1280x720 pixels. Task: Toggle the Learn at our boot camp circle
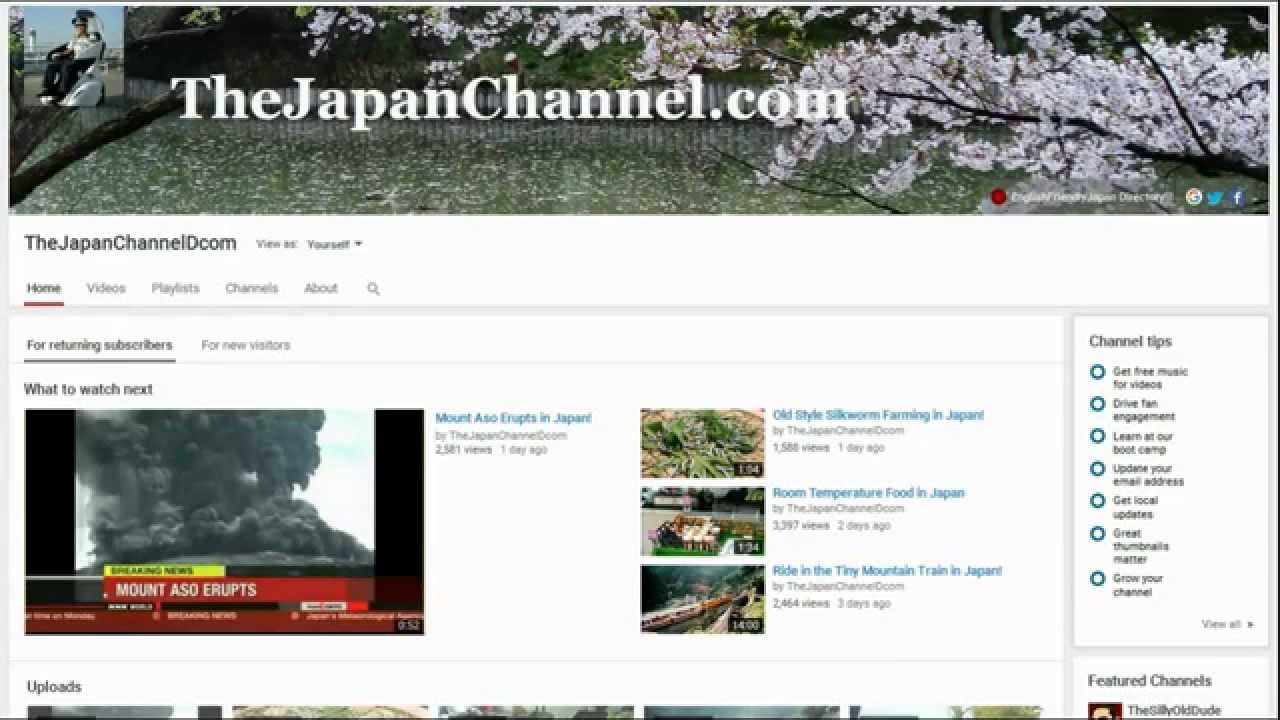[1097, 436]
